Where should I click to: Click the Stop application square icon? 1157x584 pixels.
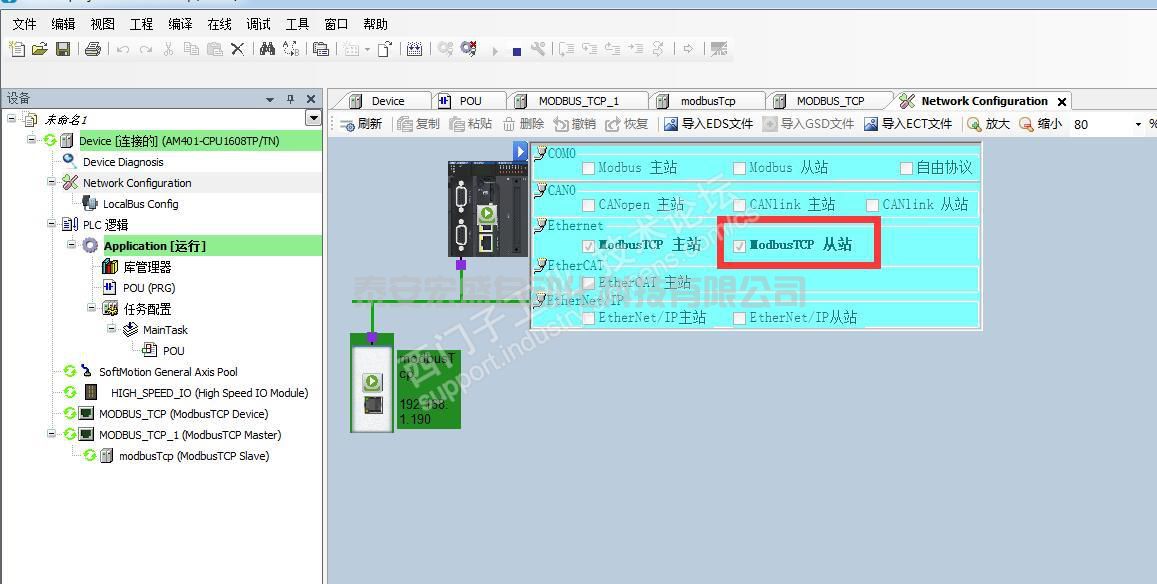pyautogui.click(x=516, y=51)
